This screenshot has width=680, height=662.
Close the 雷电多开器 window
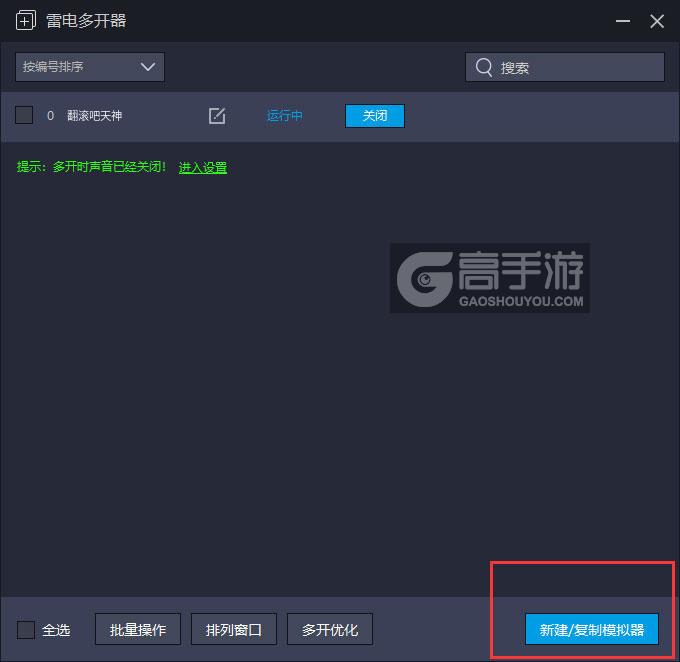pyautogui.click(x=657, y=21)
